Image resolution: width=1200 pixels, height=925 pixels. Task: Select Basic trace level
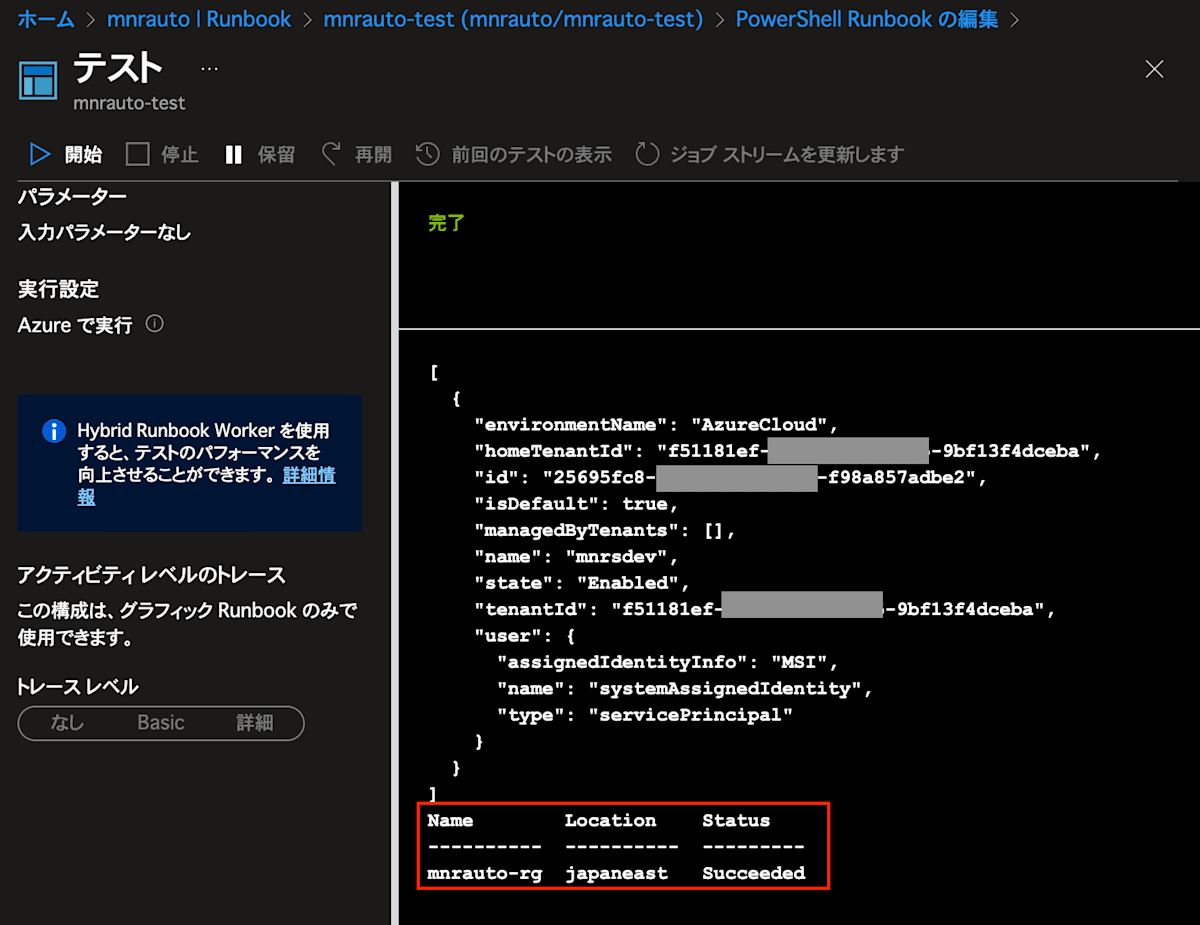[159, 723]
